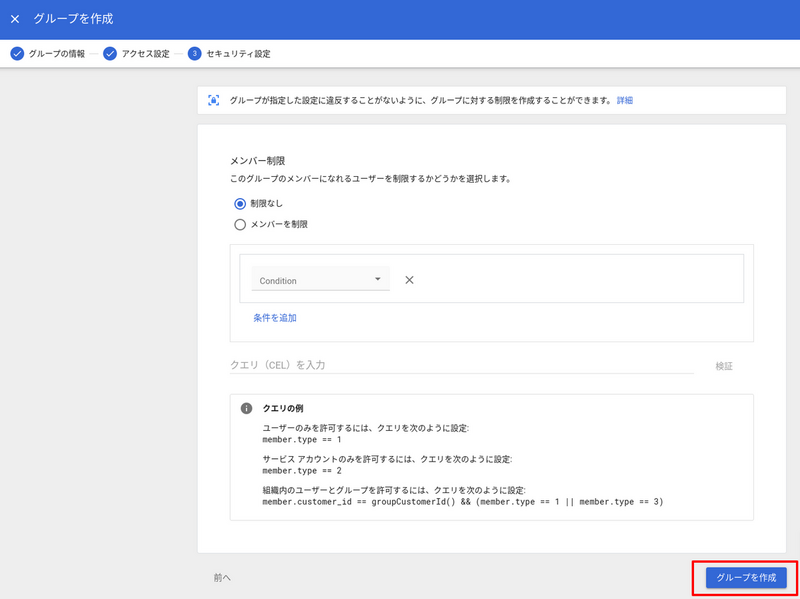
Task: Focus the クエリ（CEL）を入力 field
Action: coord(461,365)
